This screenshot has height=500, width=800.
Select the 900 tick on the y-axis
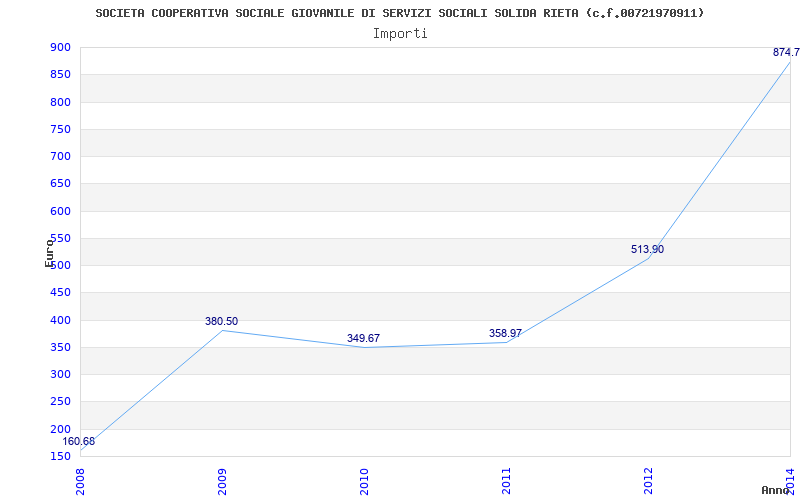tap(60, 48)
